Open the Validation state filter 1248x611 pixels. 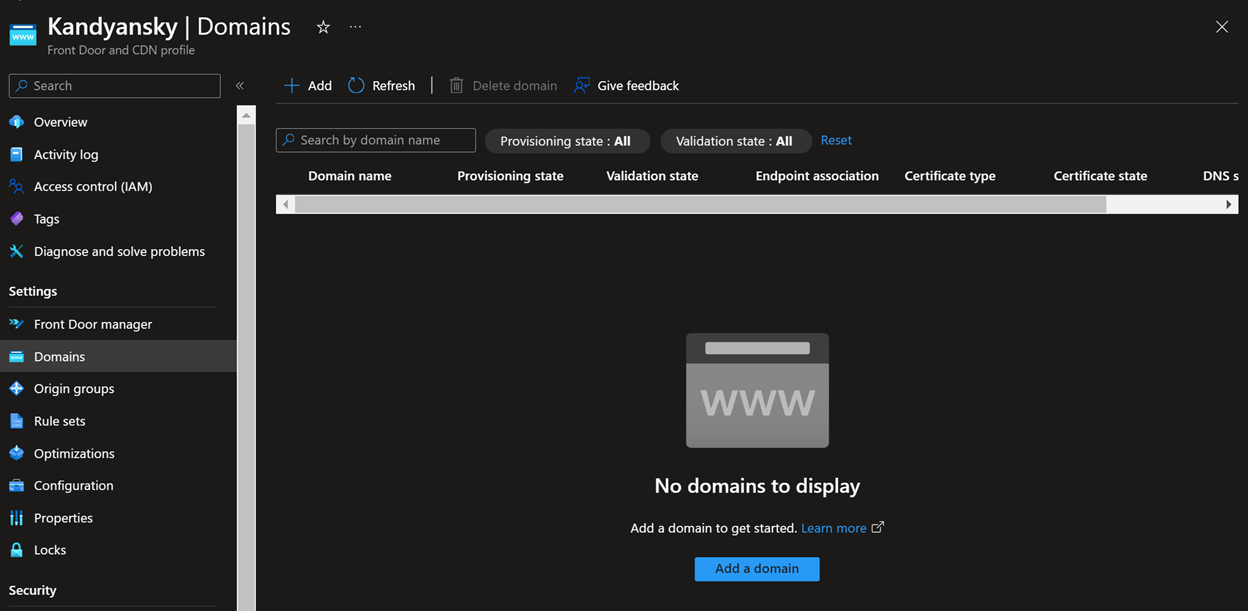click(x=734, y=141)
